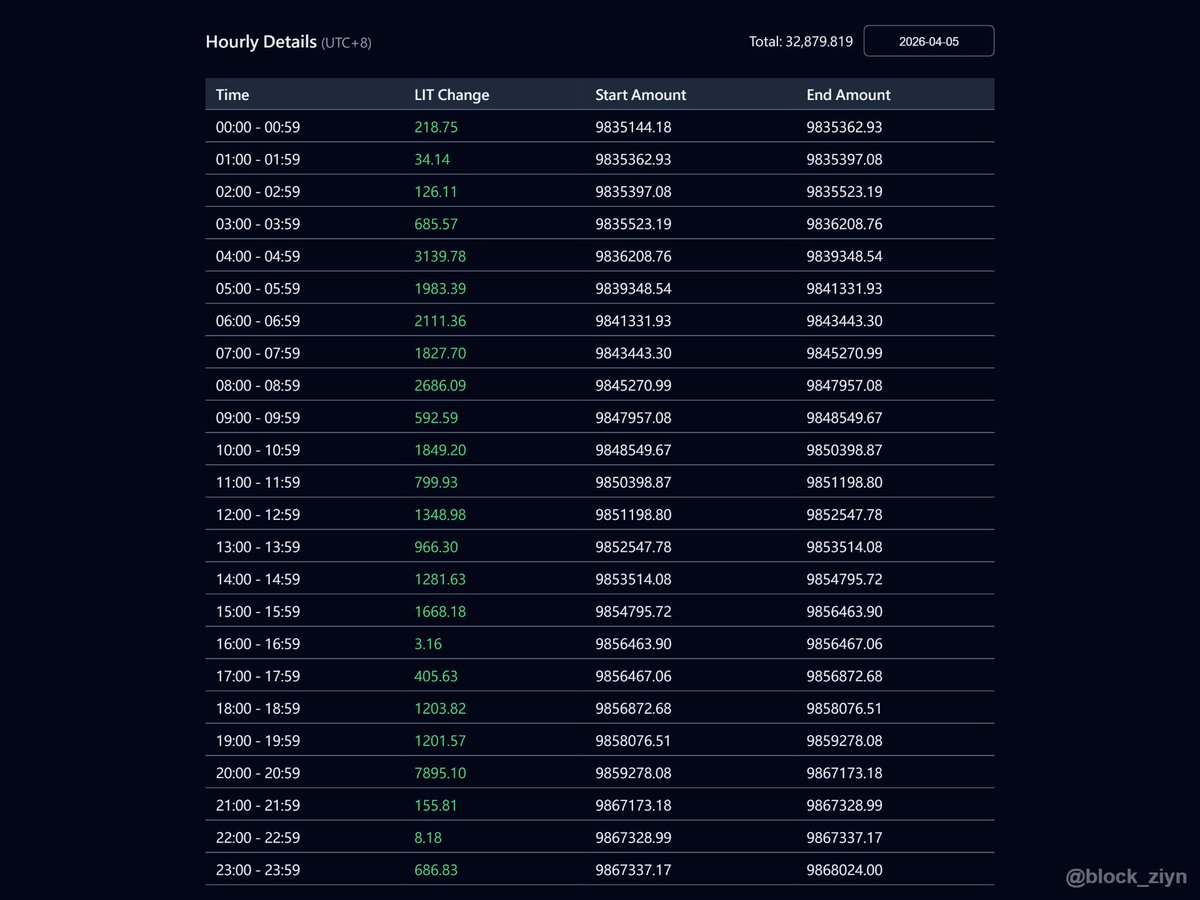Viewport: 1200px width, 900px height.
Task: Click the LIT Change value 3139.78
Action: pos(440,256)
